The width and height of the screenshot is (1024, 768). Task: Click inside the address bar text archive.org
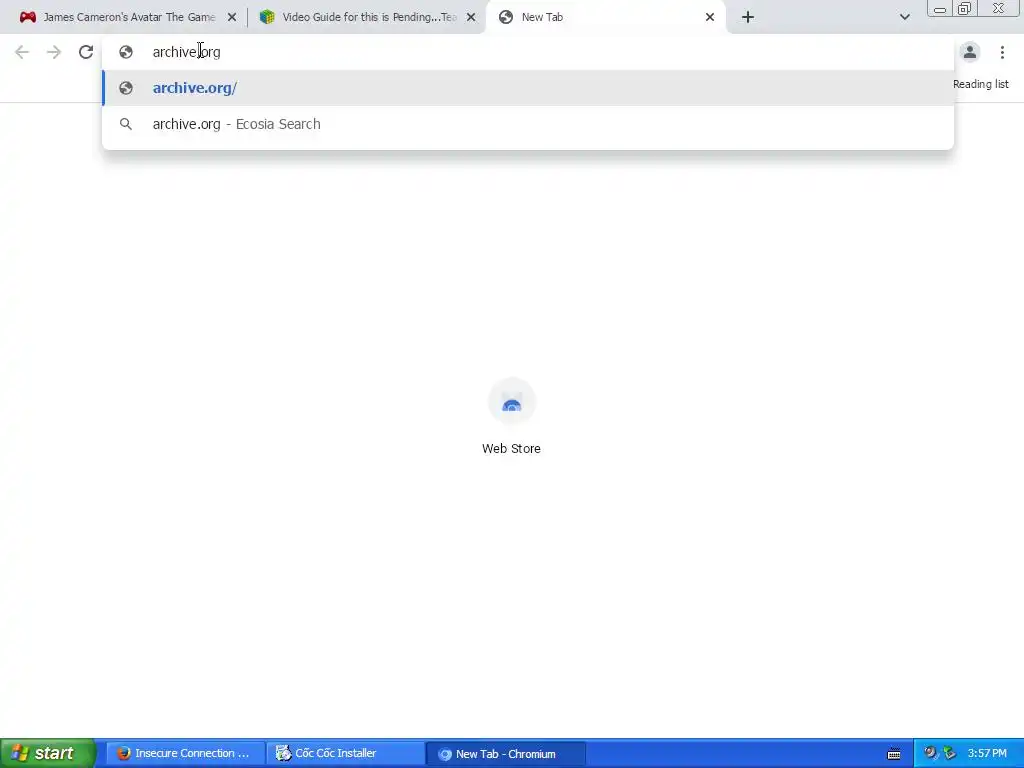click(186, 52)
